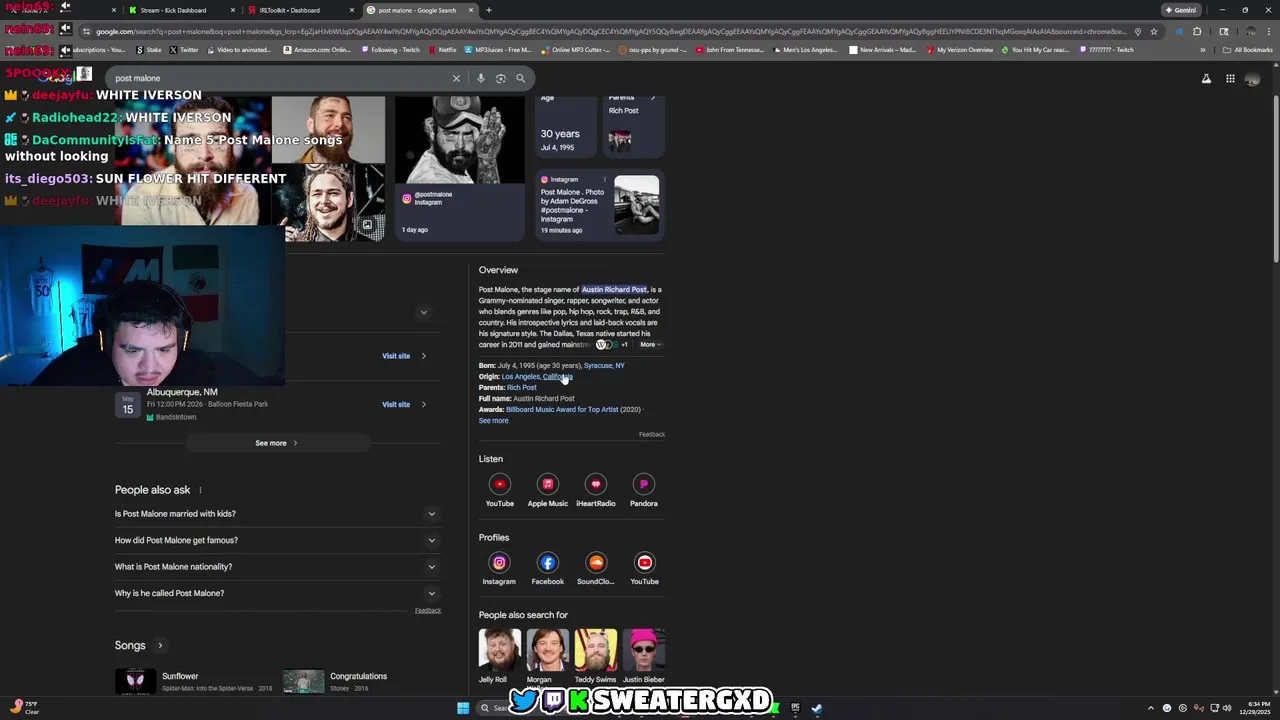Open the @postmalone Instagram image card
This screenshot has height=720, width=1280.
coord(459,168)
